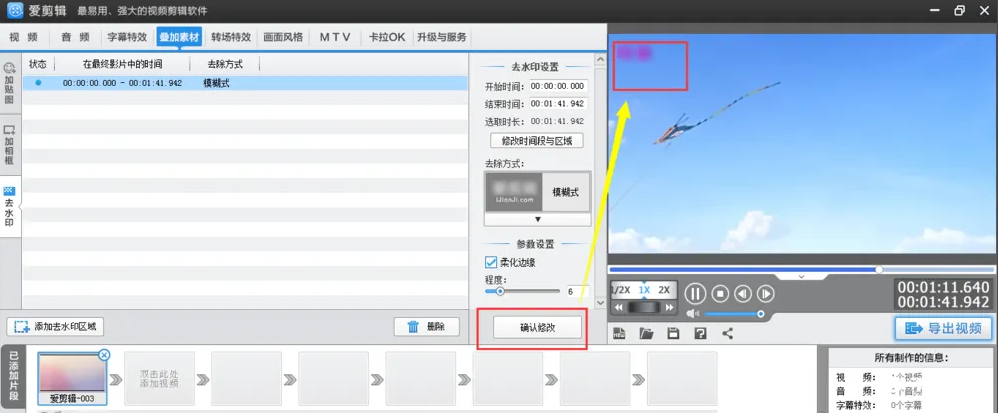Expand the 去除方式 removal method dropdown arrow
The width and height of the screenshot is (998, 413).
coord(537,219)
